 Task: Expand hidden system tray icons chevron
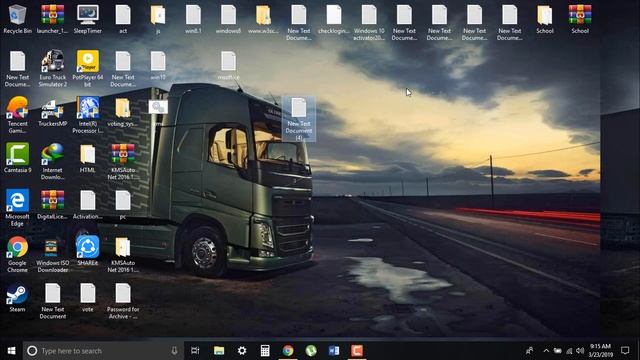click(546, 351)
